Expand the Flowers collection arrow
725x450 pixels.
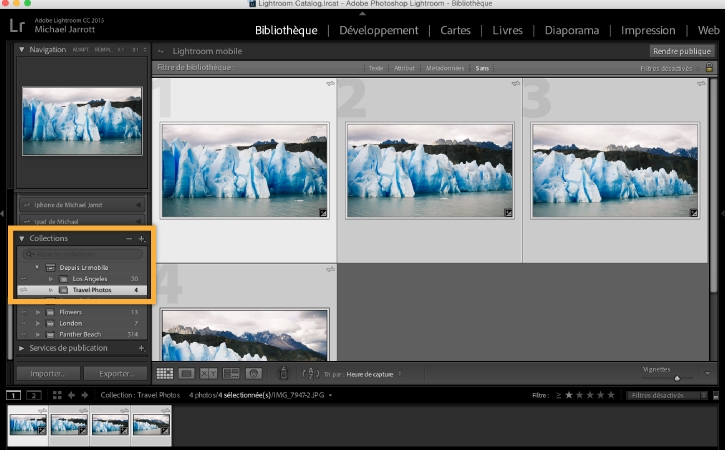(38, 312)
